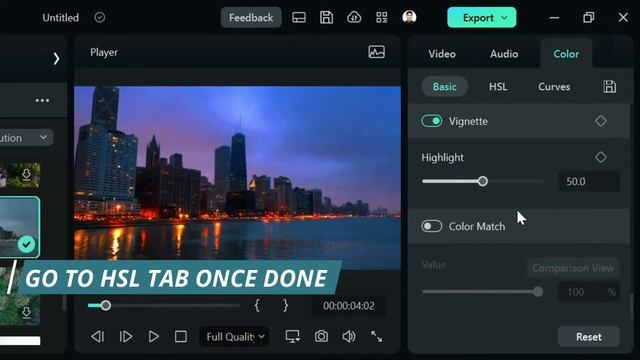Step back to the previous frame
The height and width of the screenshot is (360, 640).
pos(98,337)
